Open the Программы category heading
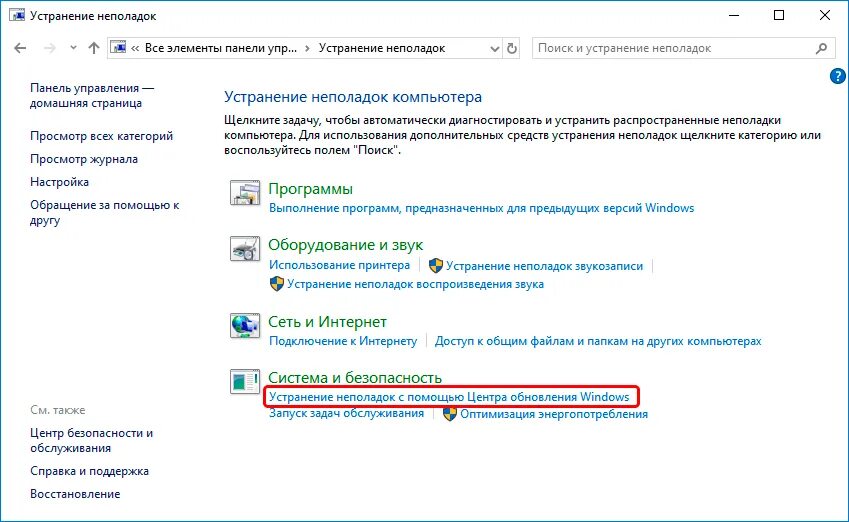This screenshot has height=522, width=849. click(311, 189)
